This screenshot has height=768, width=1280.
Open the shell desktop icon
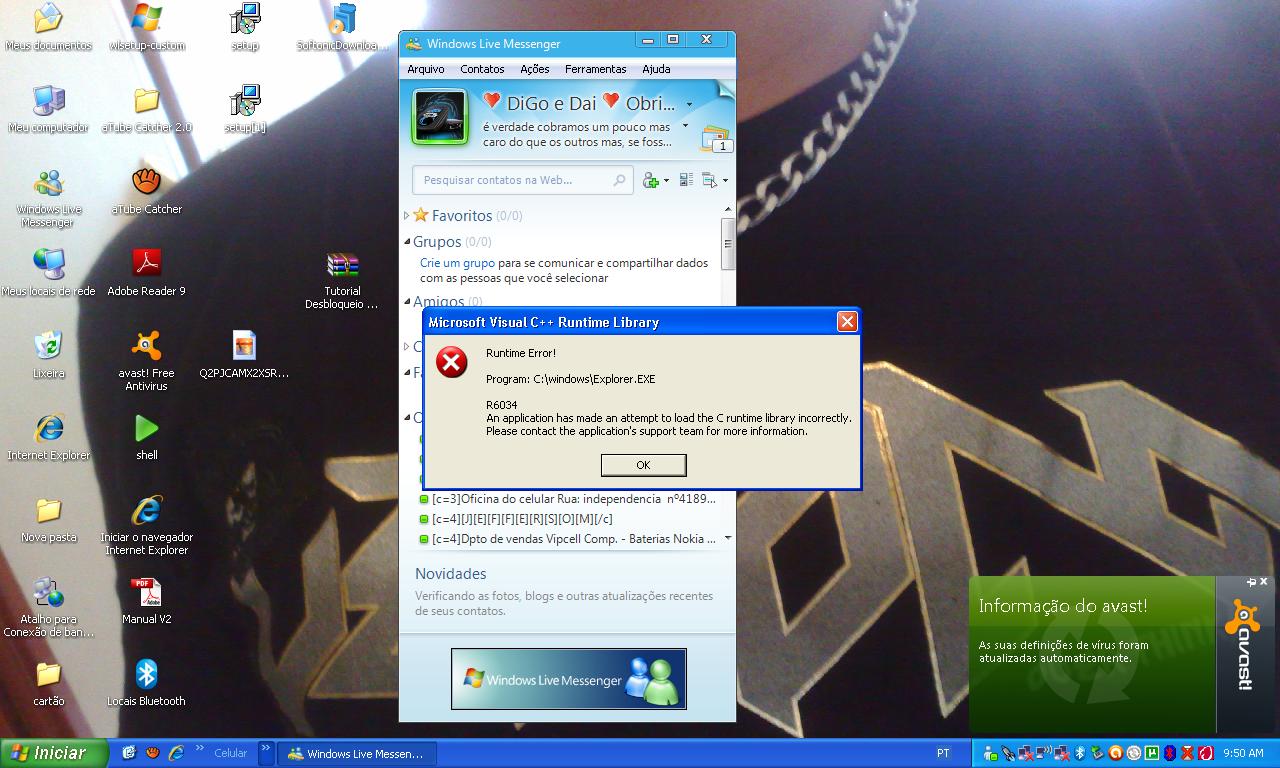pyautogui.click(x=147, y=438)
